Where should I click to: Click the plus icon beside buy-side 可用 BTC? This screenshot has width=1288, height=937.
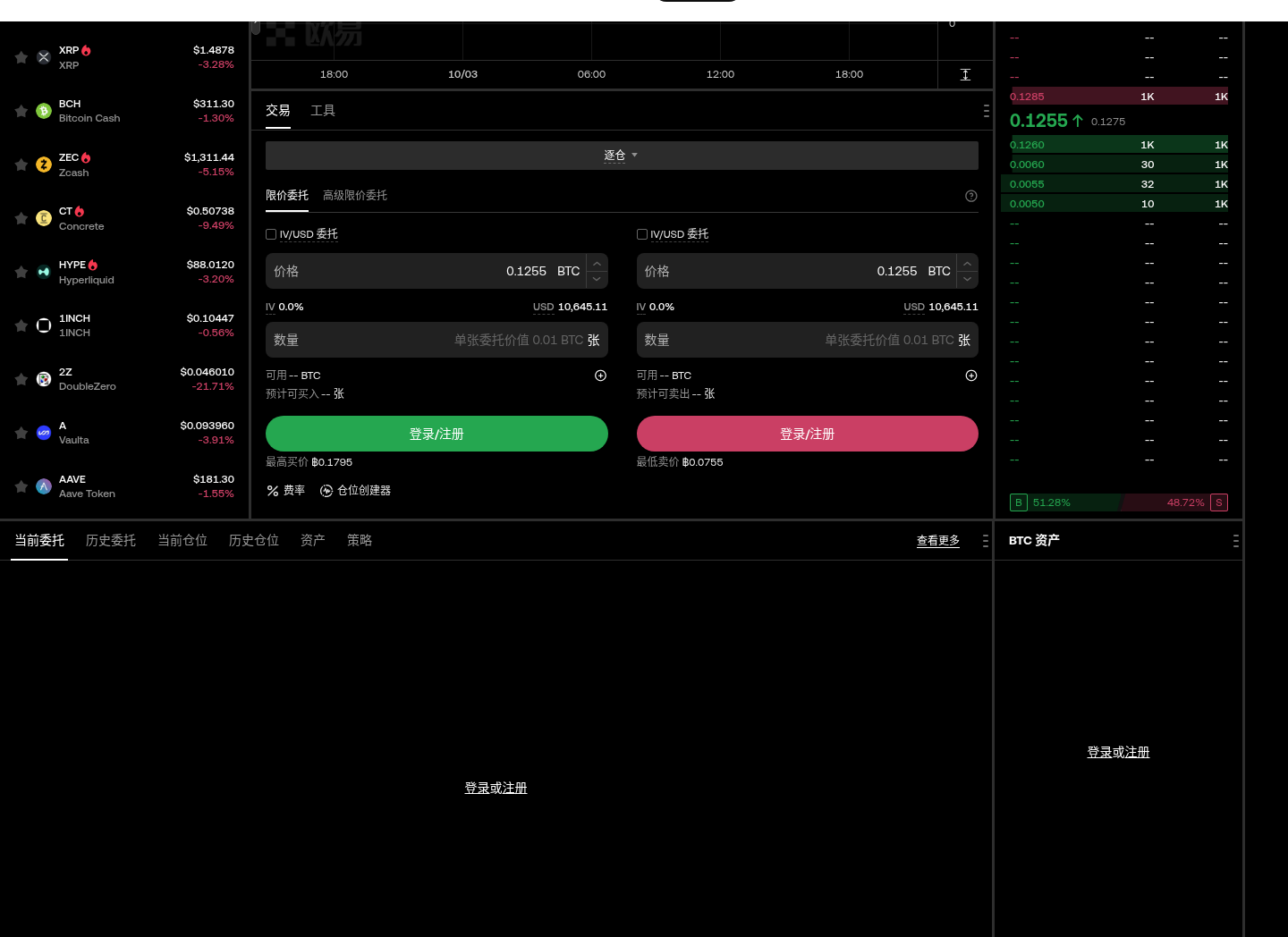point(601,376)
